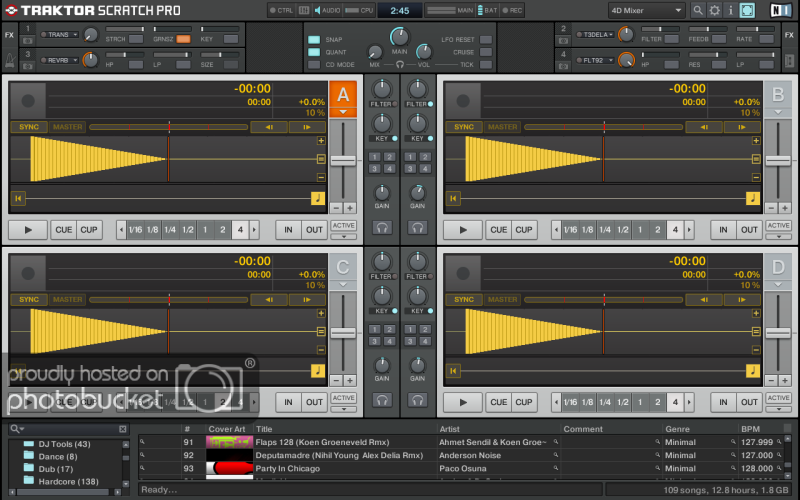Click the note icon on deck A stripe
Image resolution: width=800 pixels, height=500 pixels.
pos(318,198)
